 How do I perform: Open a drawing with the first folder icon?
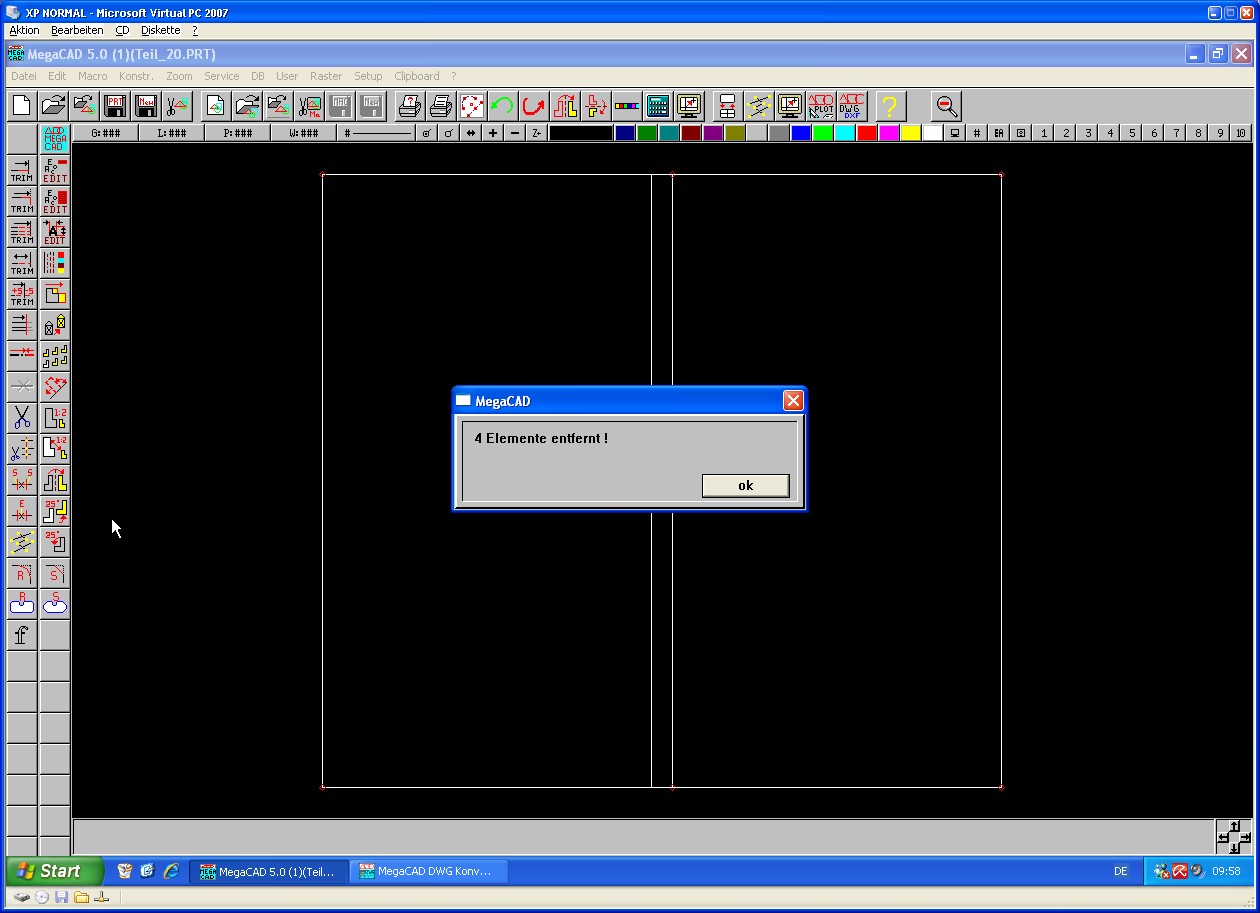click(53, 105)
